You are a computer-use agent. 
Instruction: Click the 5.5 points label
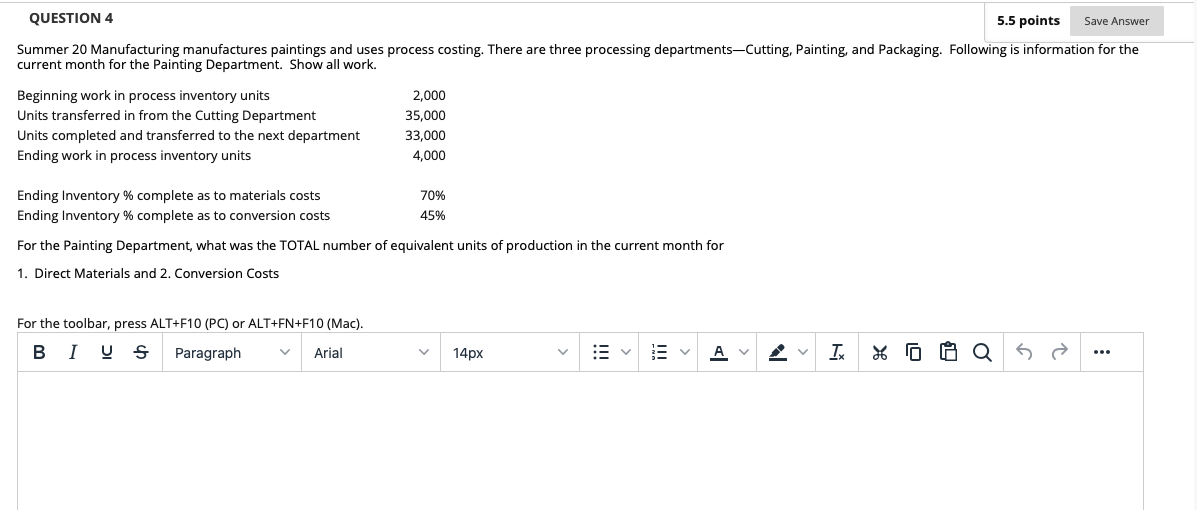[x=1028, y=21]
